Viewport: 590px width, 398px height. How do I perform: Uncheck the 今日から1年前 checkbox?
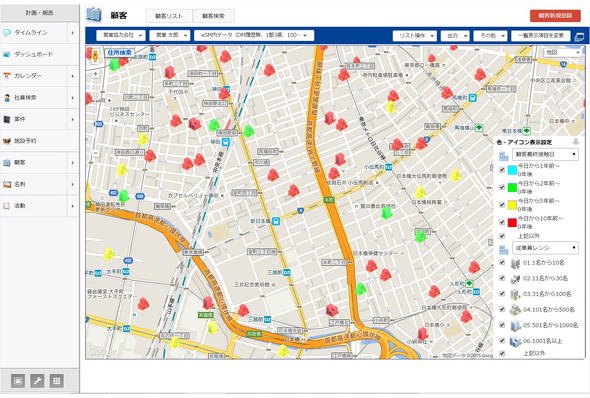tap(502, 170)
